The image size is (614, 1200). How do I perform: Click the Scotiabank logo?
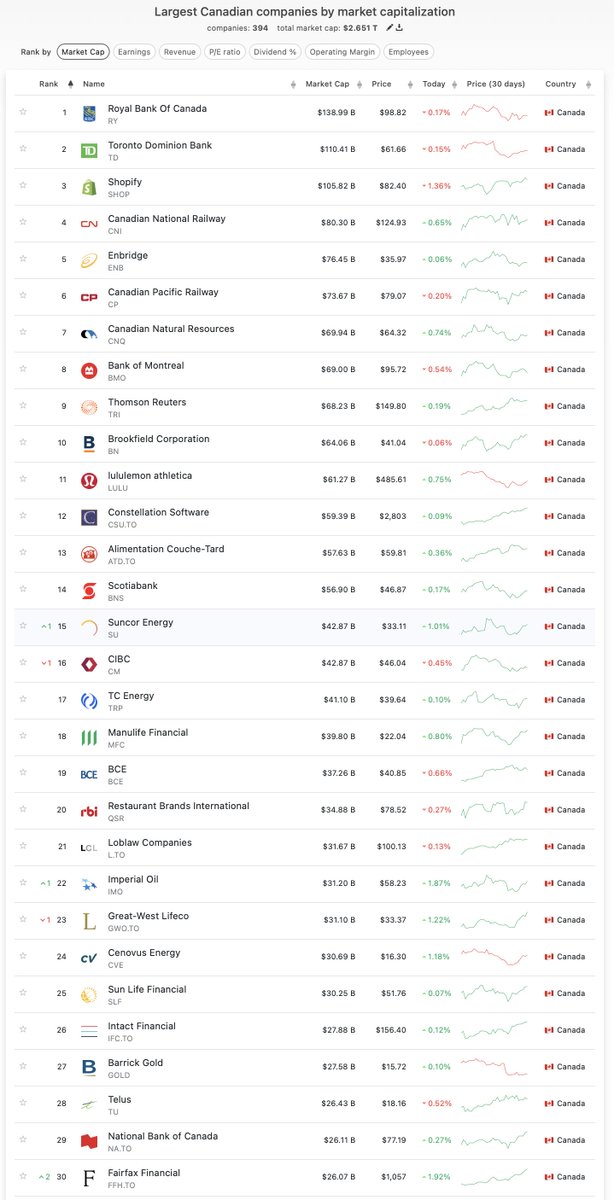[x=88, y=590]
